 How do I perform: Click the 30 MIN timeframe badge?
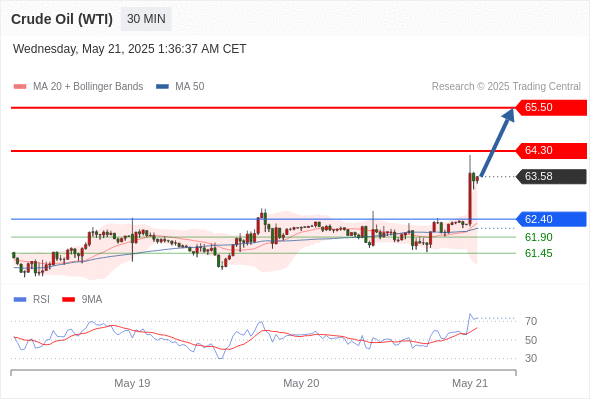pos(146,19)
